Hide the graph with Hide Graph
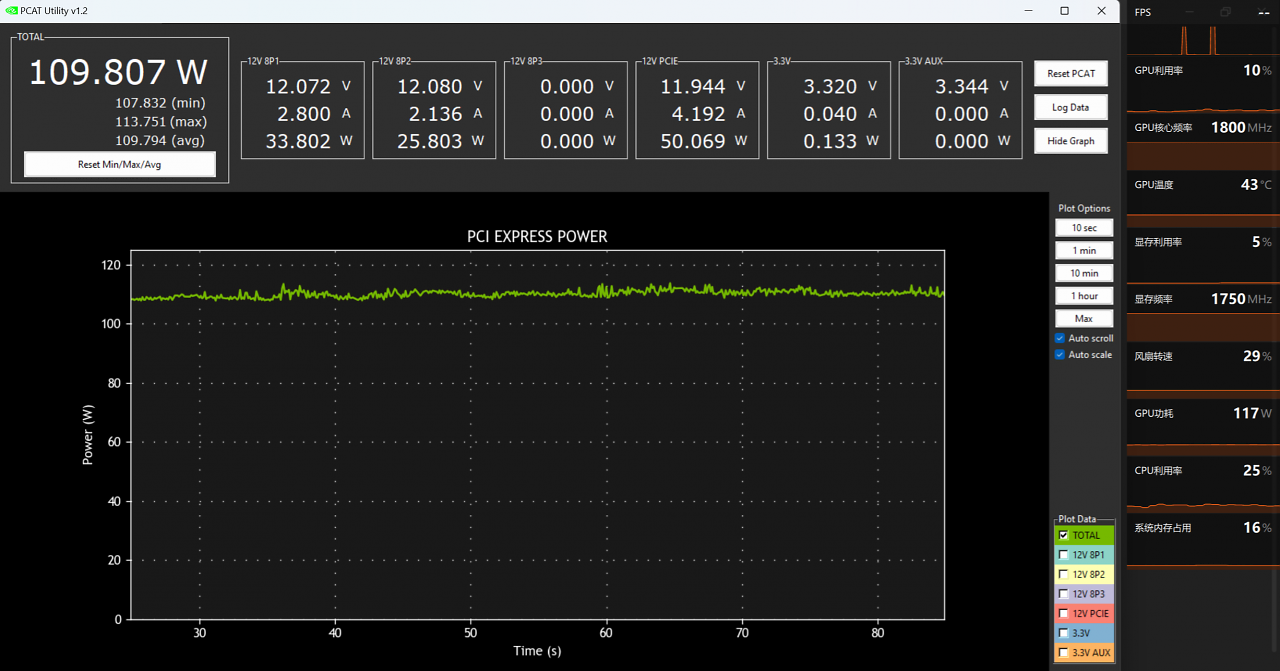1280x671 pixels. pyautogui.click(x=1071, y=141)
